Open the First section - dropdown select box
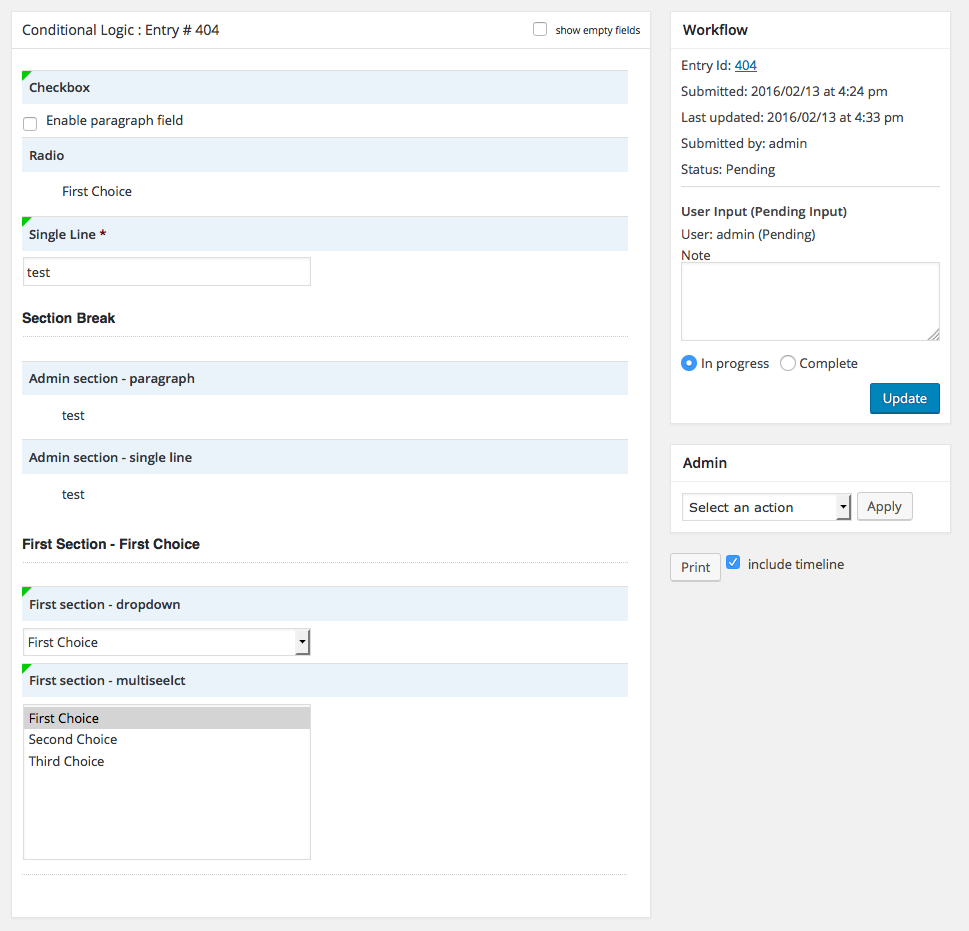Screen dimensions: 969x931 tap(166, 640)
